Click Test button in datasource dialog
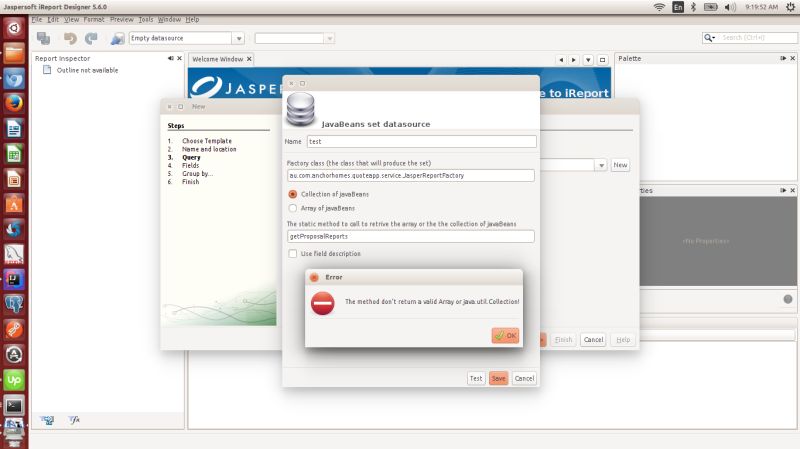Viewport: 800px width, 449px height. [476, 378]
